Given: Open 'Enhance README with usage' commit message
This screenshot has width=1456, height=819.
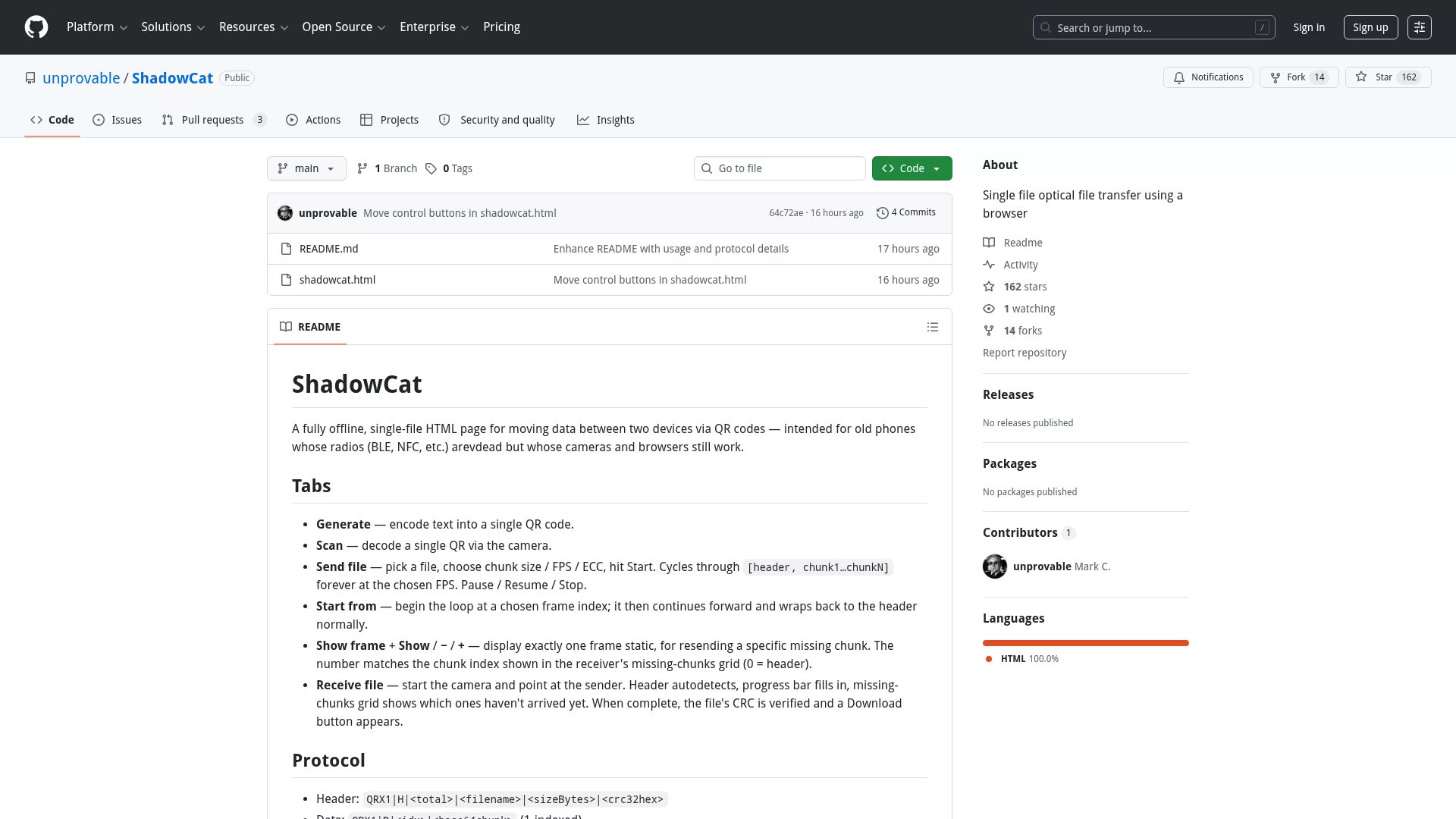Looking at the screenshot, I should (x=671, y=249).
